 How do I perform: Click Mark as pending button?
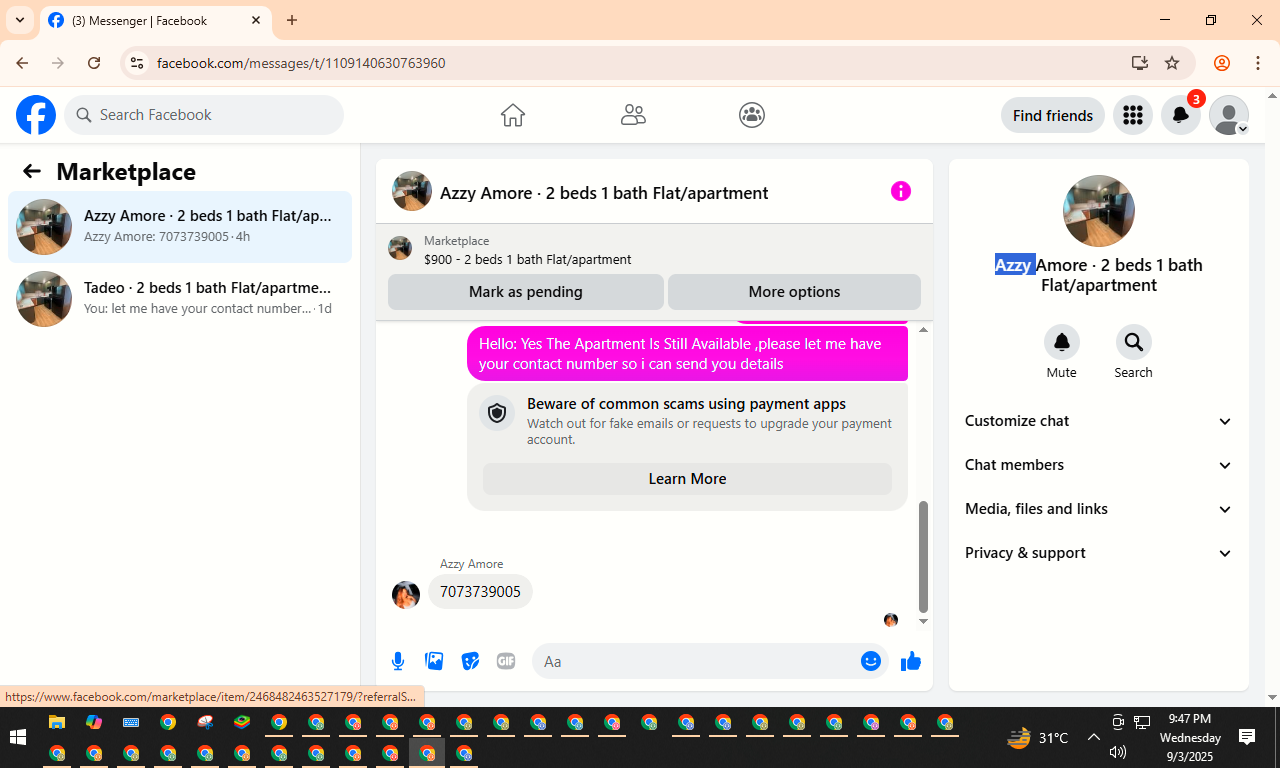tap(526, 292)
